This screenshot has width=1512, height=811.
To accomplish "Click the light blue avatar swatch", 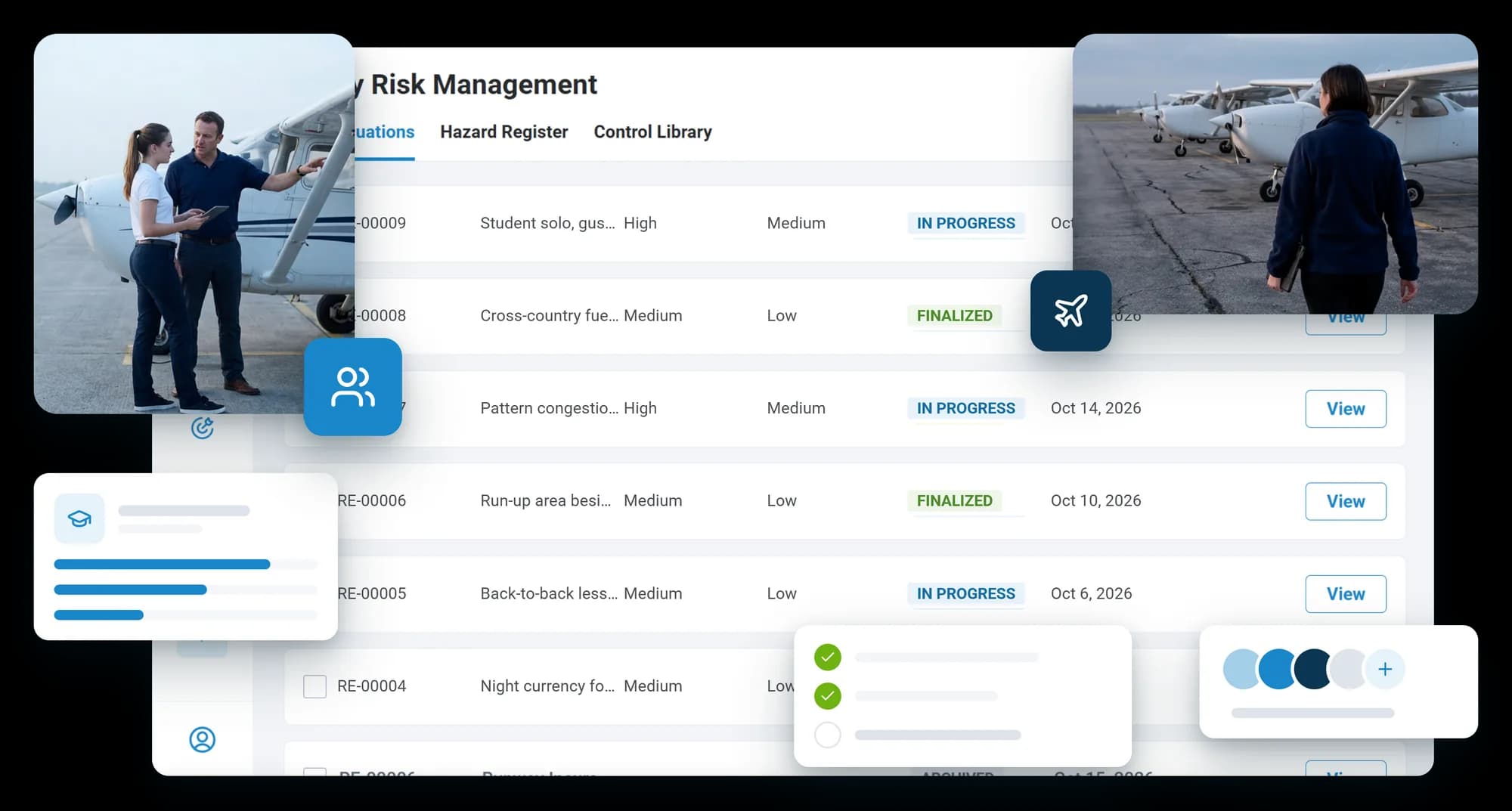I will [x=1241, y=669].
